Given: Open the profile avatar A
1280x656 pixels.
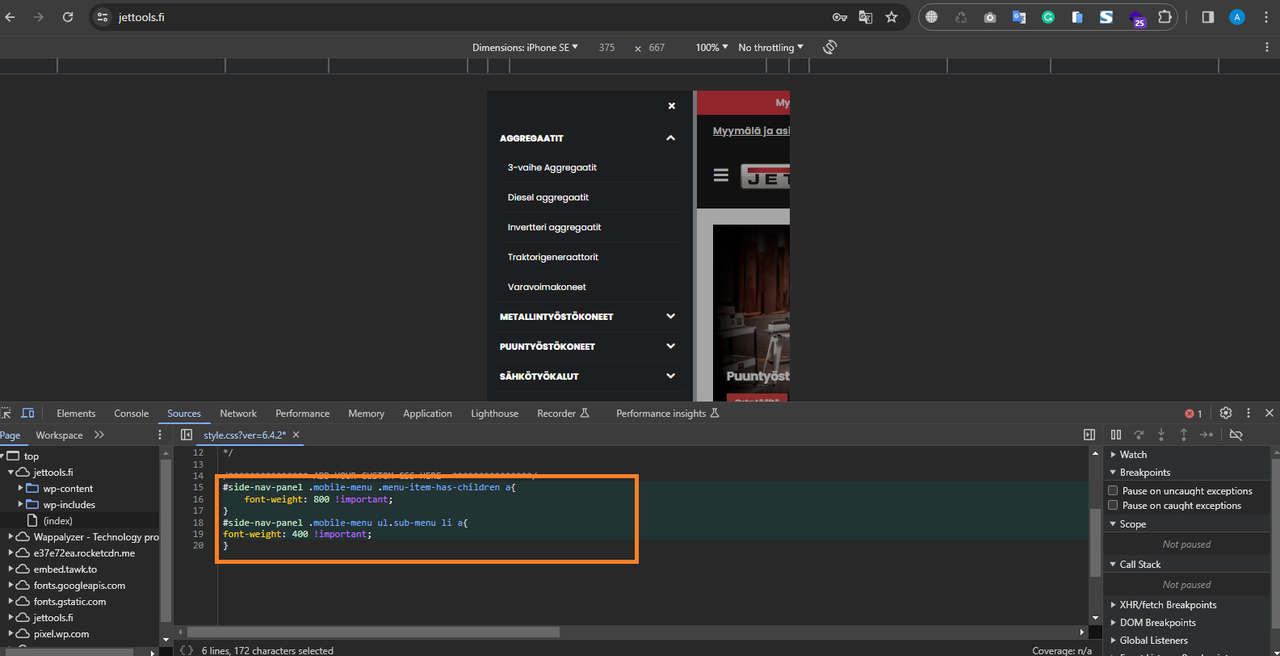Looking at the screenshot, I should (x=1237, y=17).
